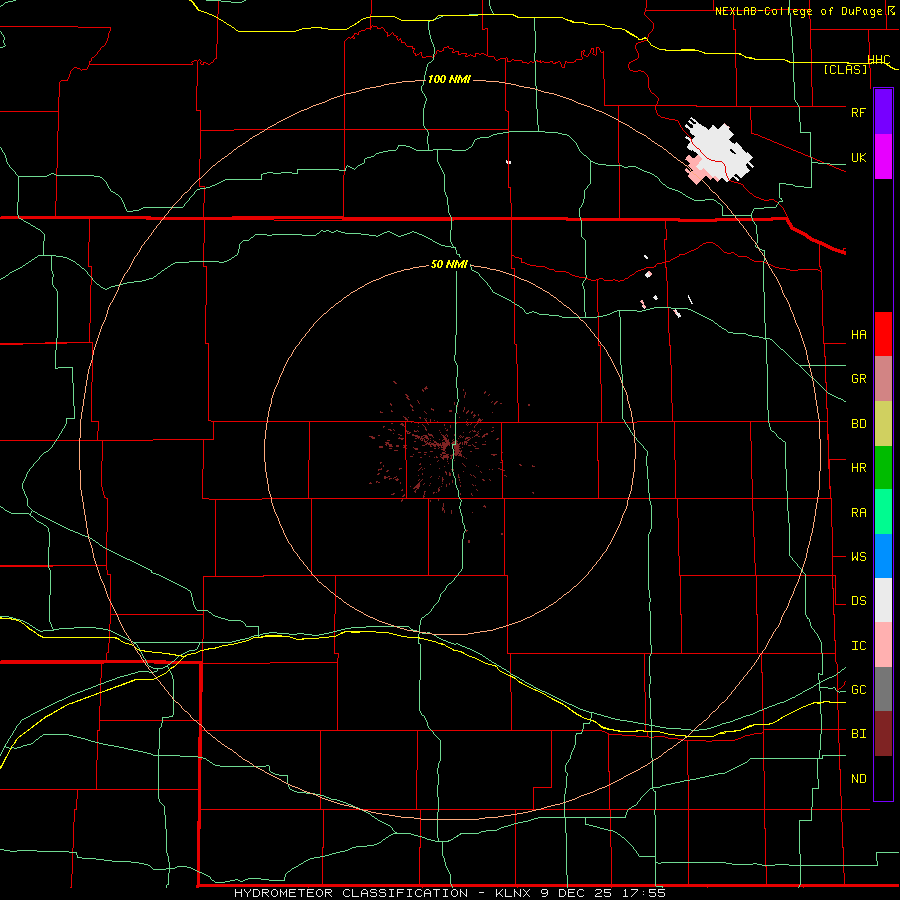Click the "UK" legend label text

(x=858, y=157)
